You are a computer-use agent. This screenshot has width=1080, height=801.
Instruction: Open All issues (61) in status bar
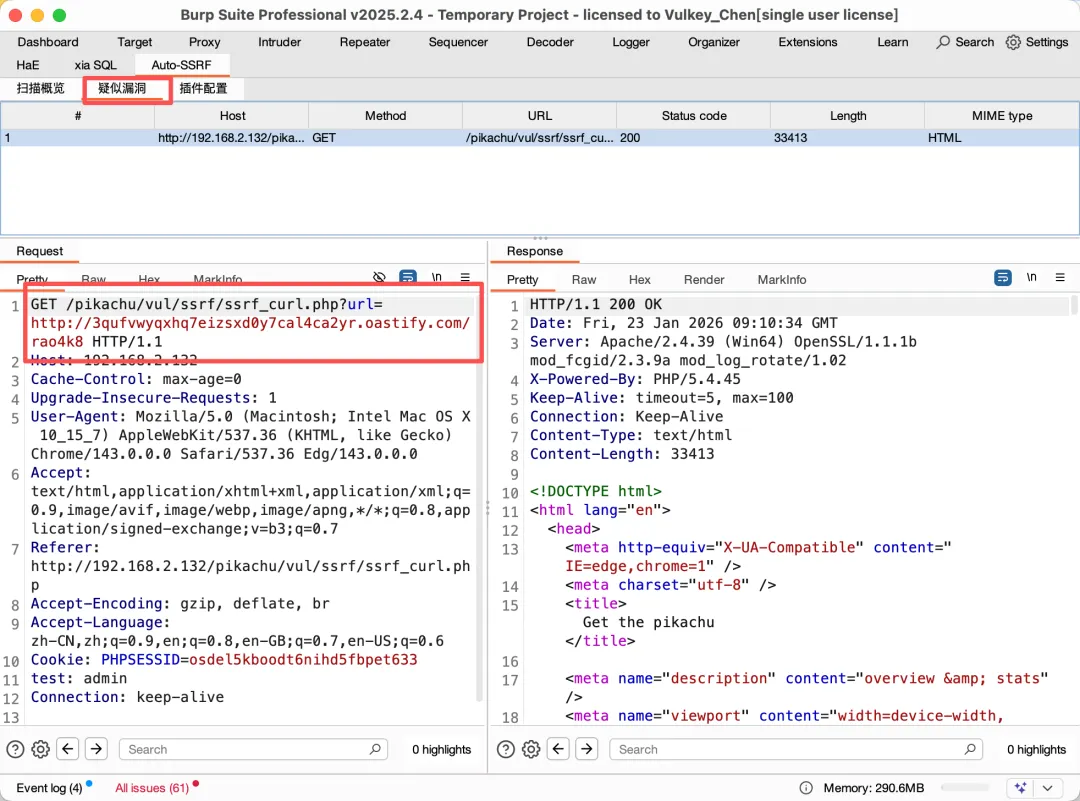click(x=152, y=788)
